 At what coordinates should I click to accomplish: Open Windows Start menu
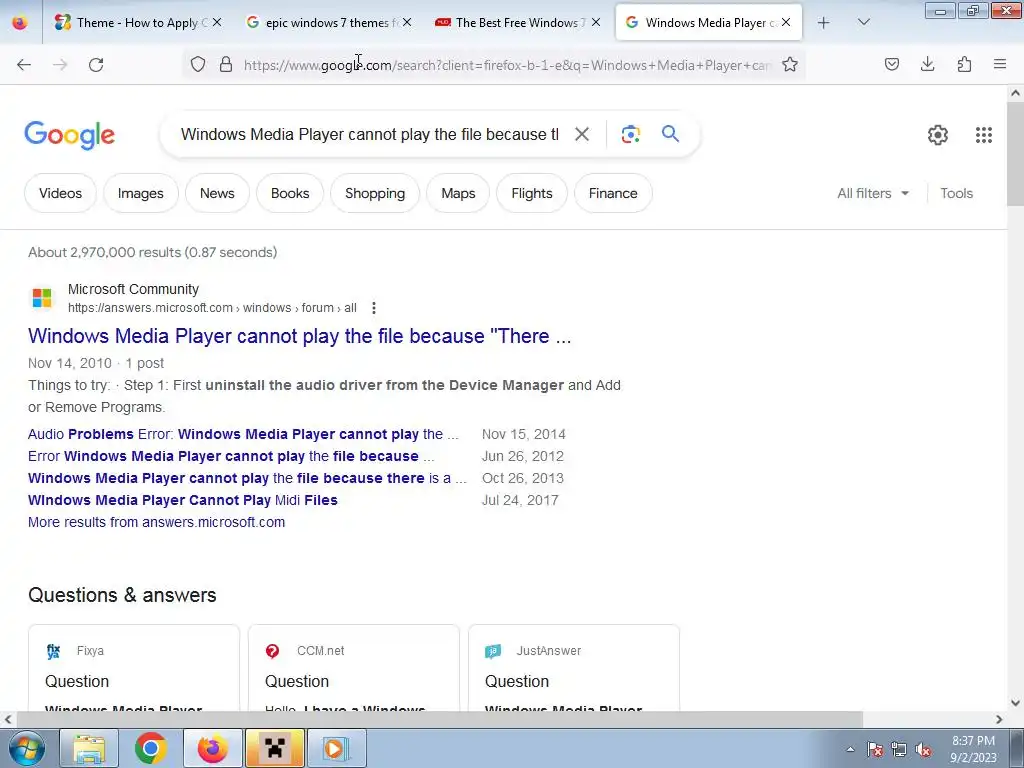(x=27, y=748)
